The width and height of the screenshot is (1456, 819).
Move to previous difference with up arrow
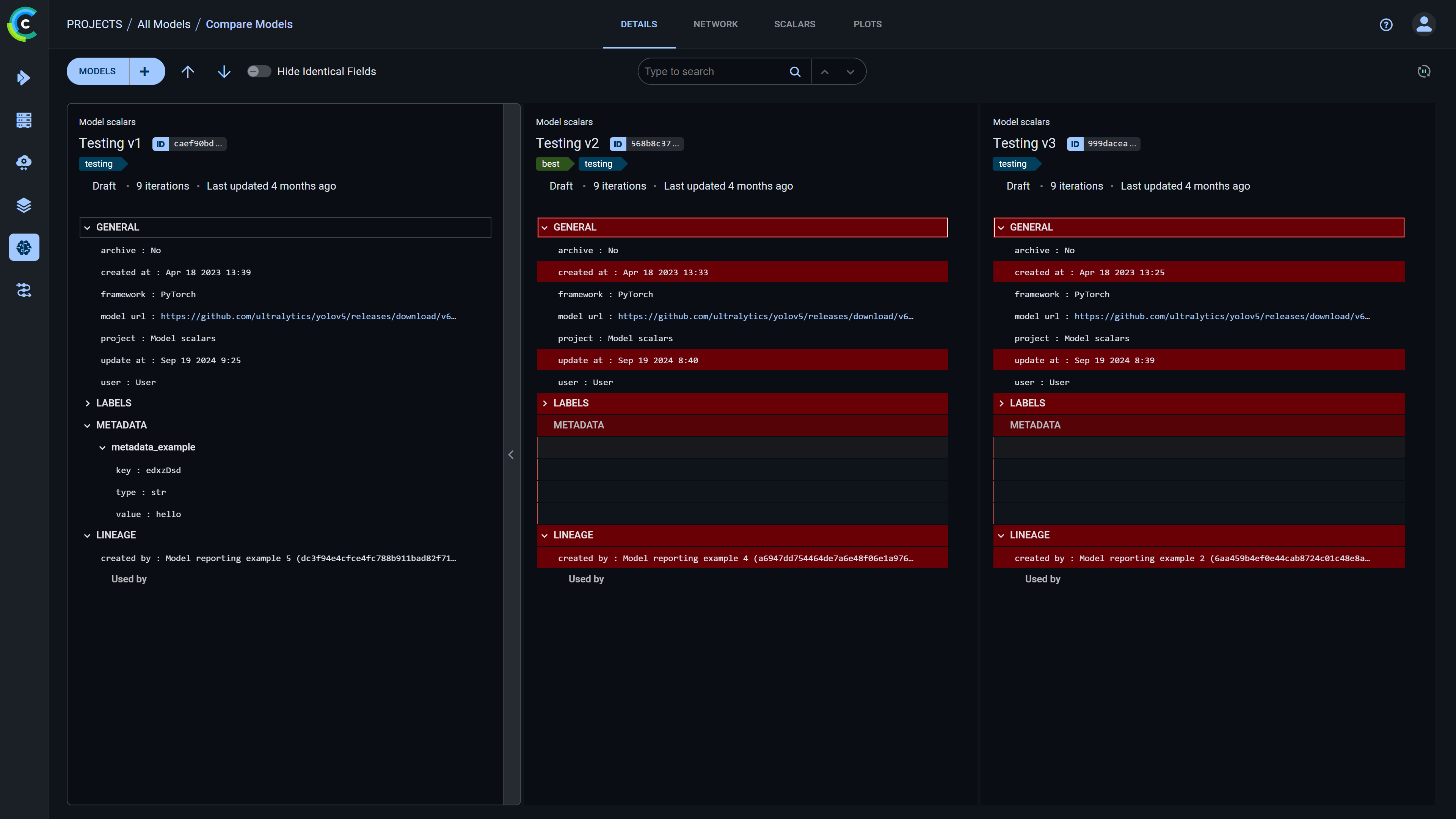pyautogui.click(x=188, y=72)
